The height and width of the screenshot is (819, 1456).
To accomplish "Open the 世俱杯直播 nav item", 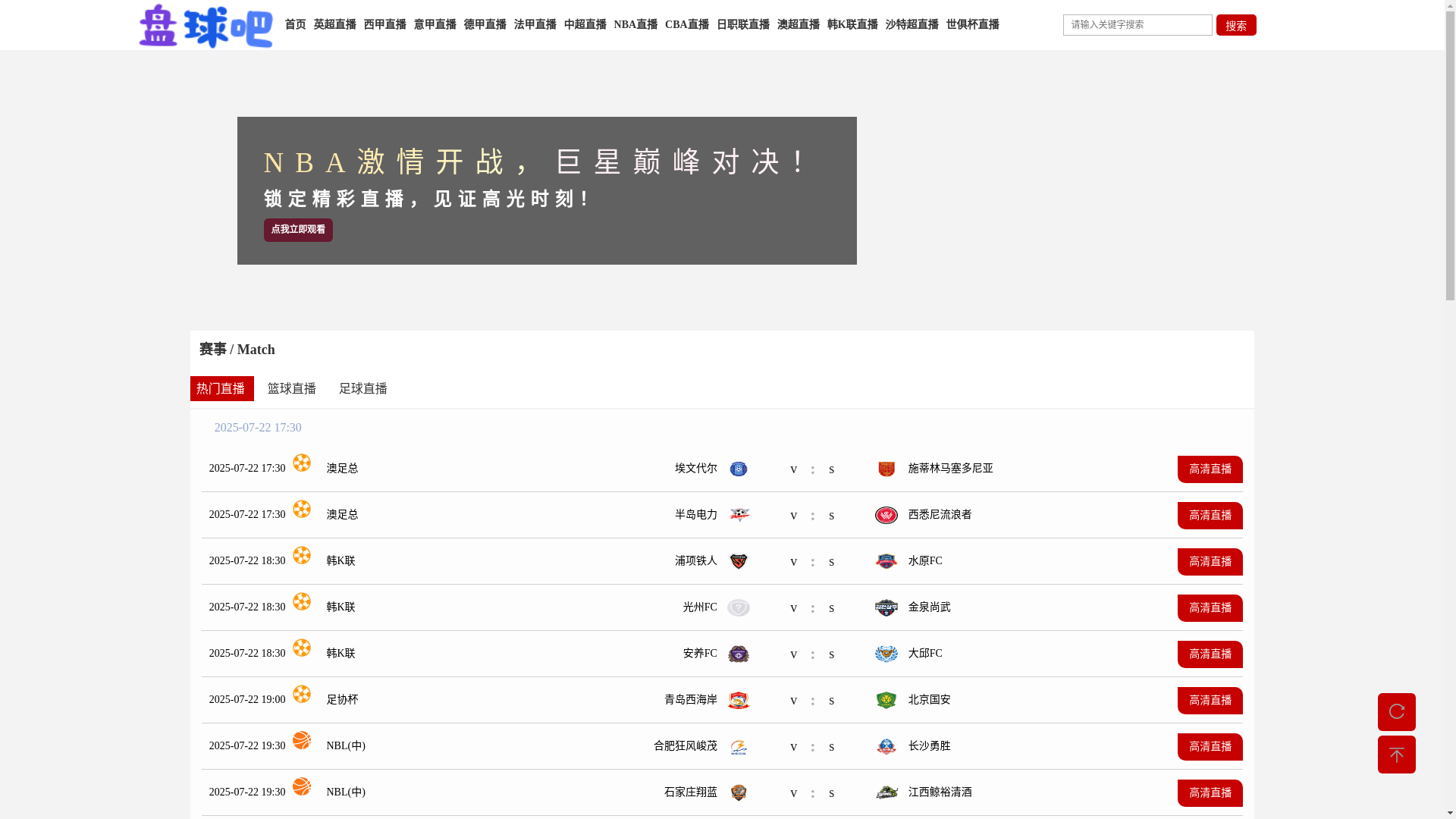I will click(972, 25).
